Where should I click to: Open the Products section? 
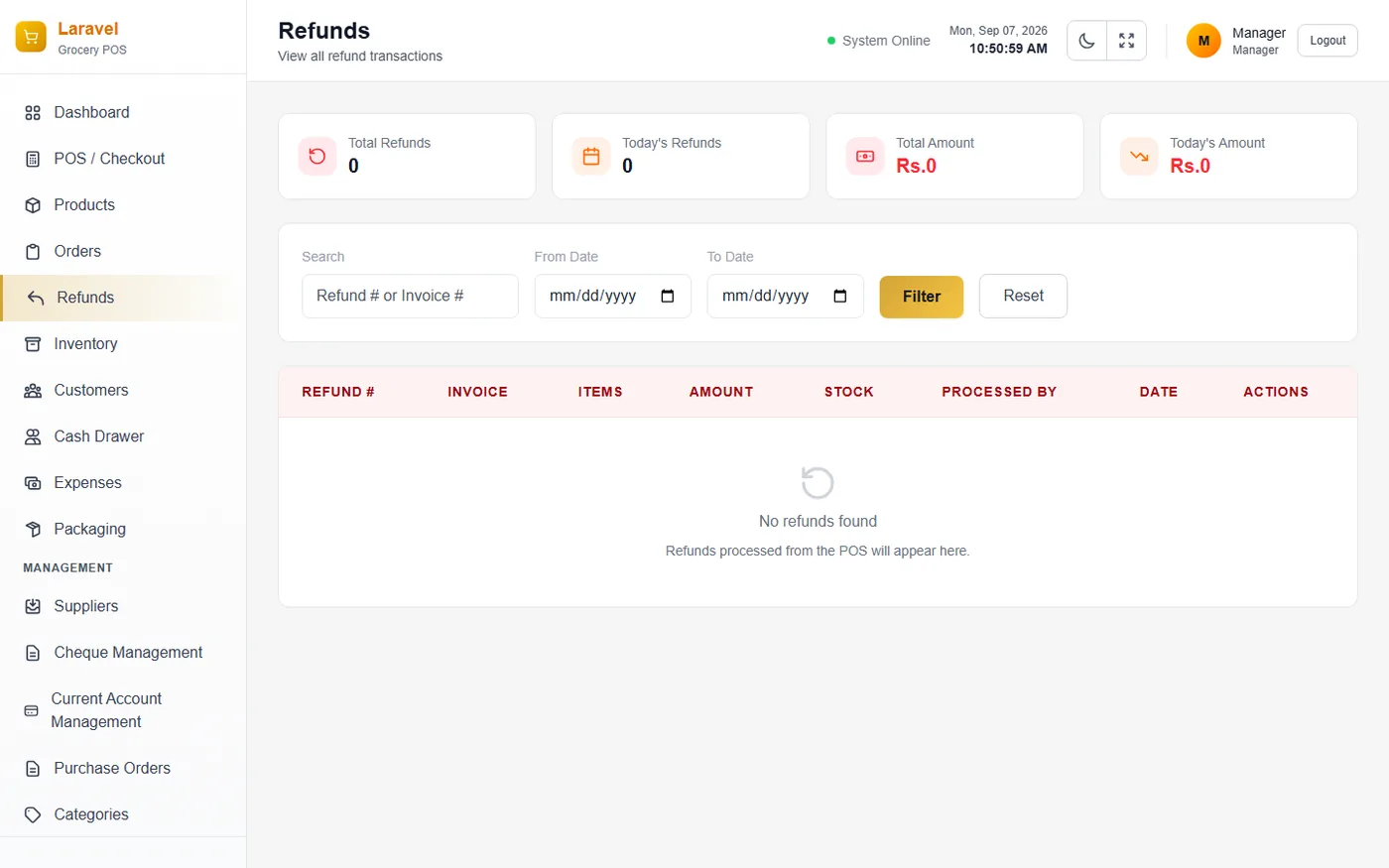click(123, 205)
